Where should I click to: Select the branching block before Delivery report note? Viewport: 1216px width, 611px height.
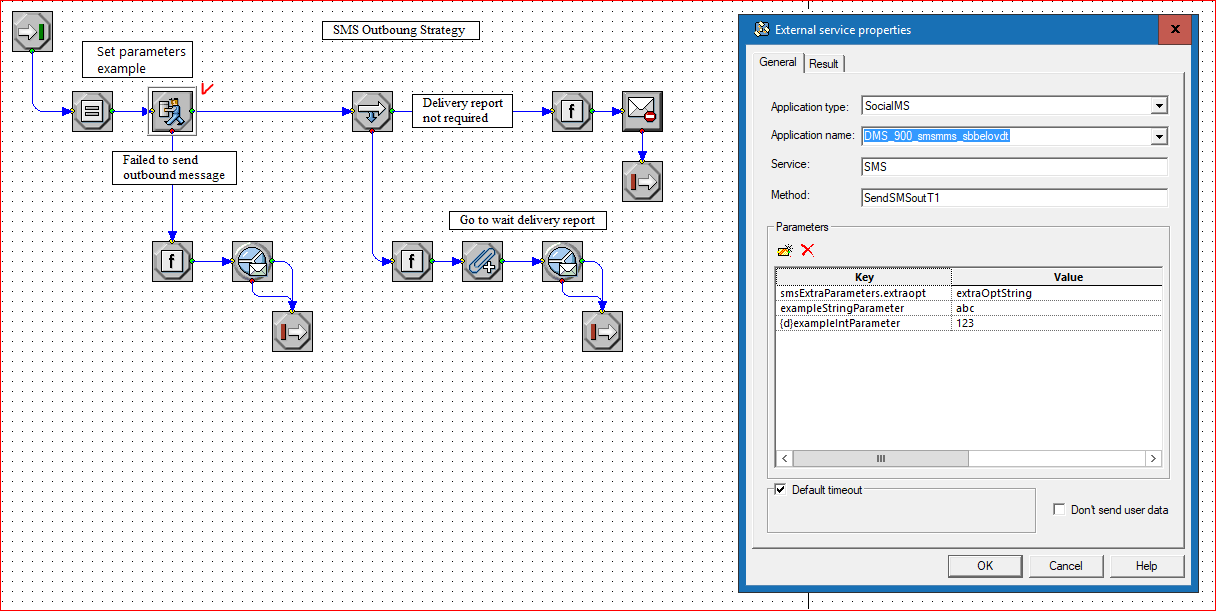pos(371,111)
